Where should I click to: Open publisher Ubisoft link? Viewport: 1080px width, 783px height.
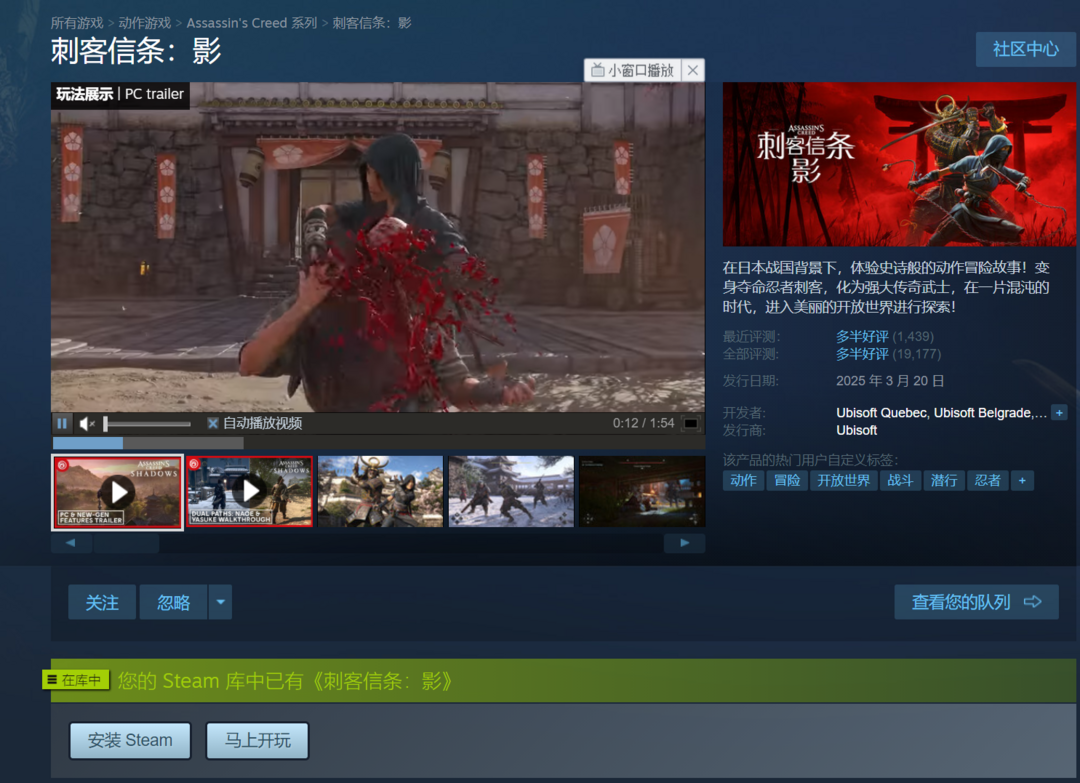[856, 430]
